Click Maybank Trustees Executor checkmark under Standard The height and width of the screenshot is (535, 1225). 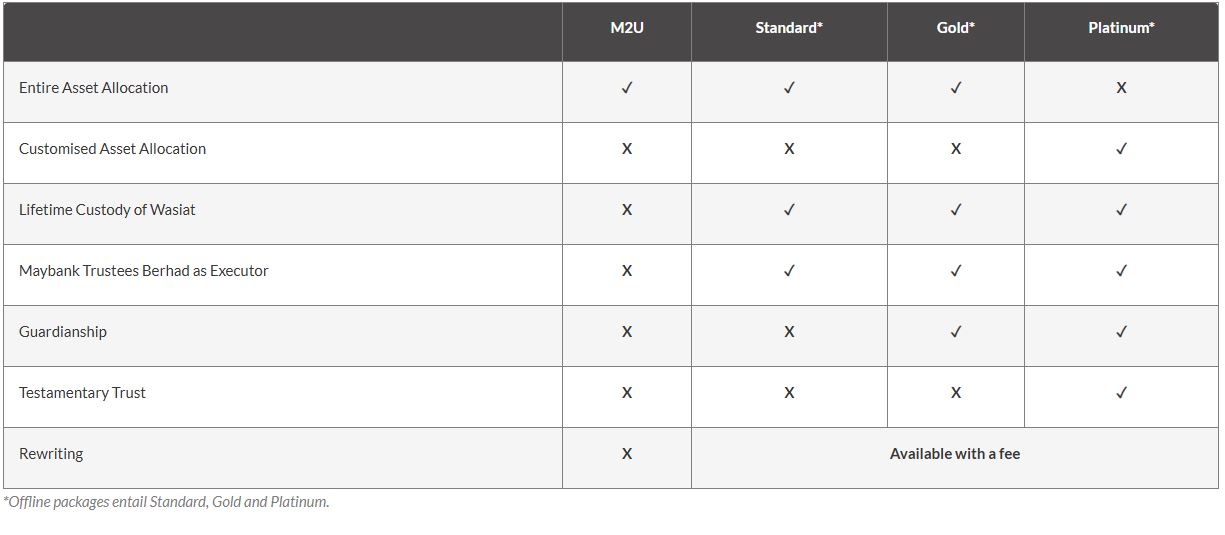pos(789,271)
